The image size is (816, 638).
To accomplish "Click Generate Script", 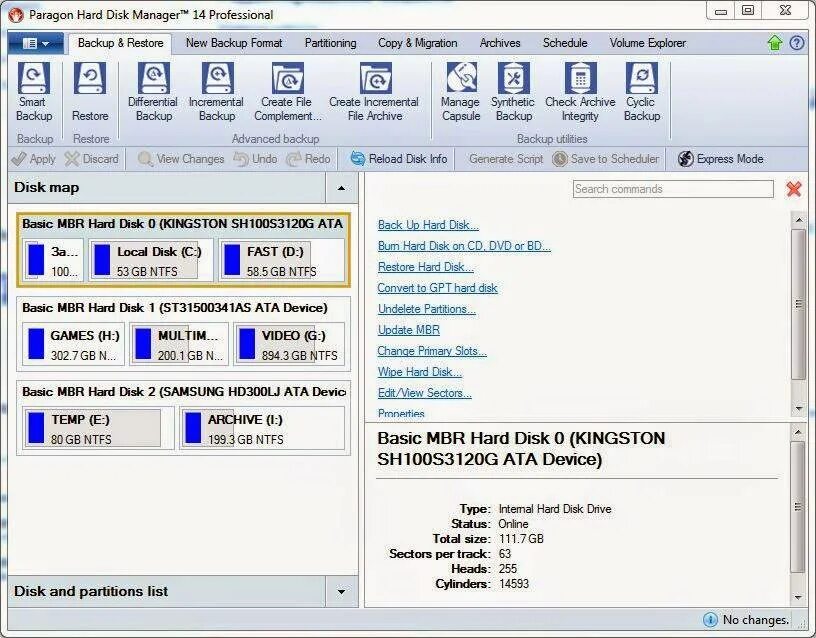I will [505, 159].
